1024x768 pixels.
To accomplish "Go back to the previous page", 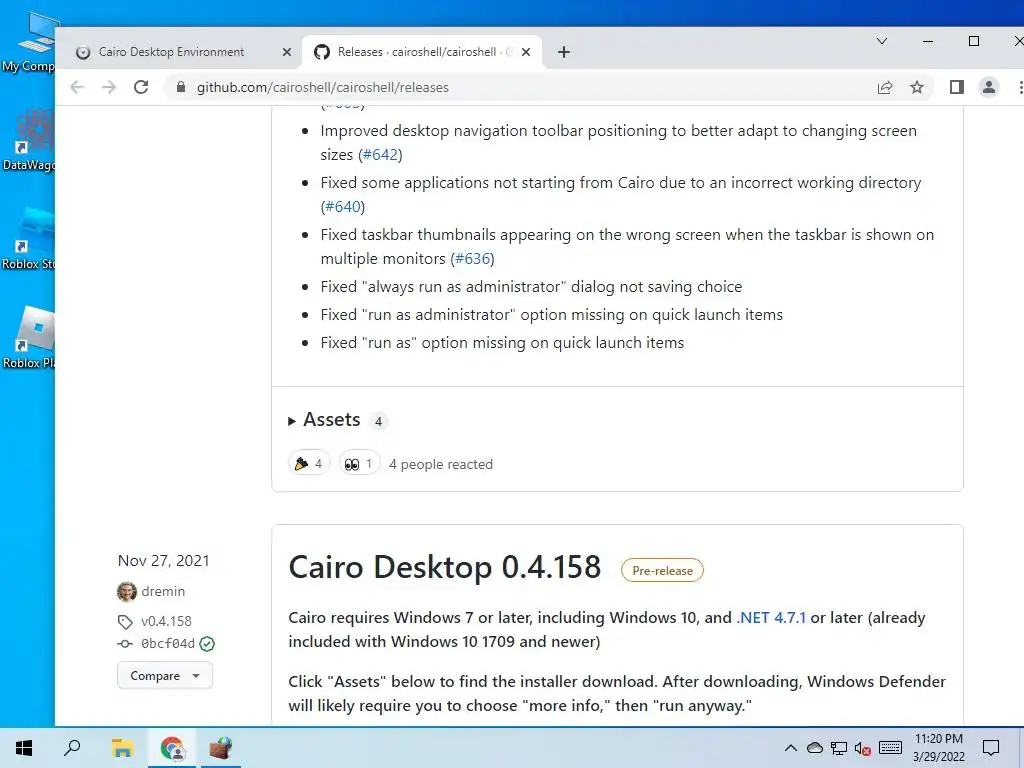I will (x=77, y=87).
